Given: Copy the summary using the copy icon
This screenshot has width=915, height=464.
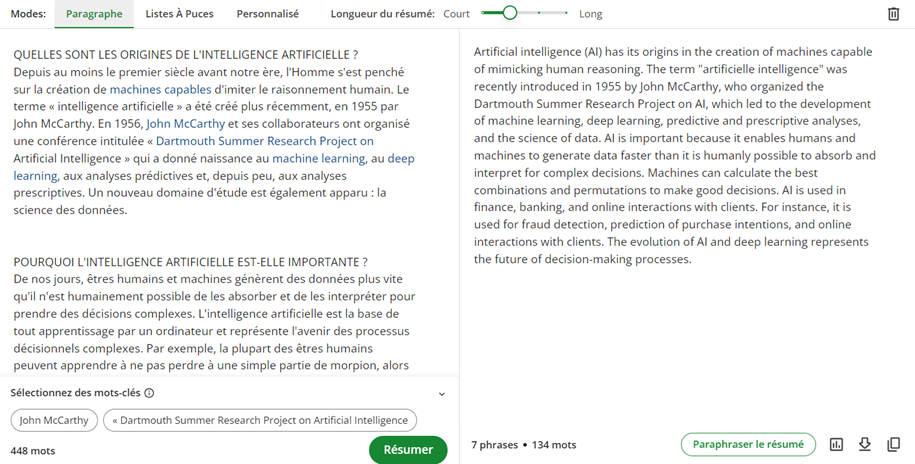Looking at the screenshot, I should (893, 445).
